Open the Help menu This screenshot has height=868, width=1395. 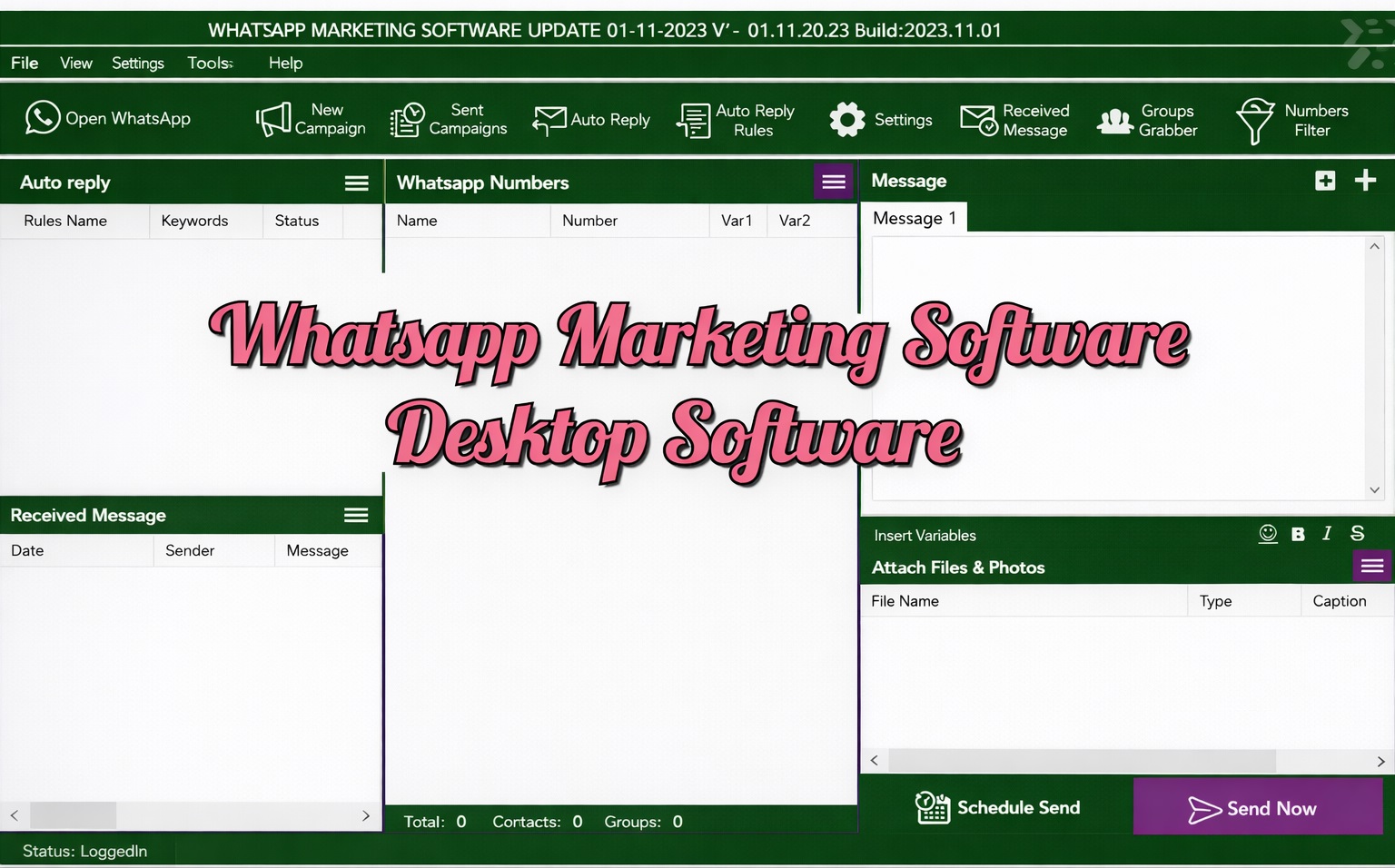click(x=285, y=63)
